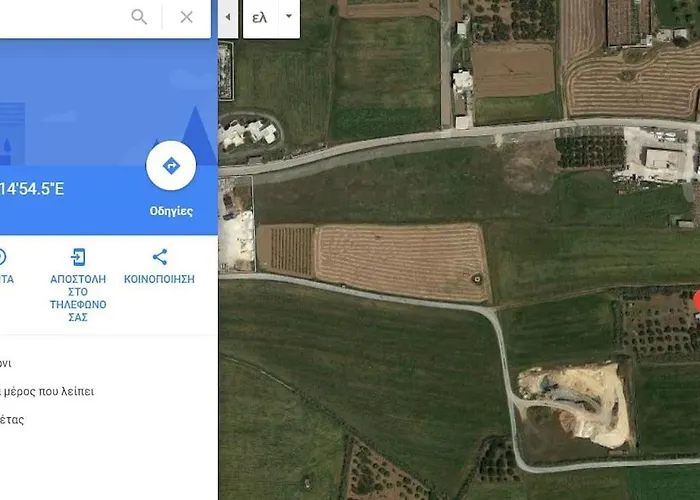Click the blue header illustration
Image resolution: width=700 pixels, height=500 pixels.
108,103
